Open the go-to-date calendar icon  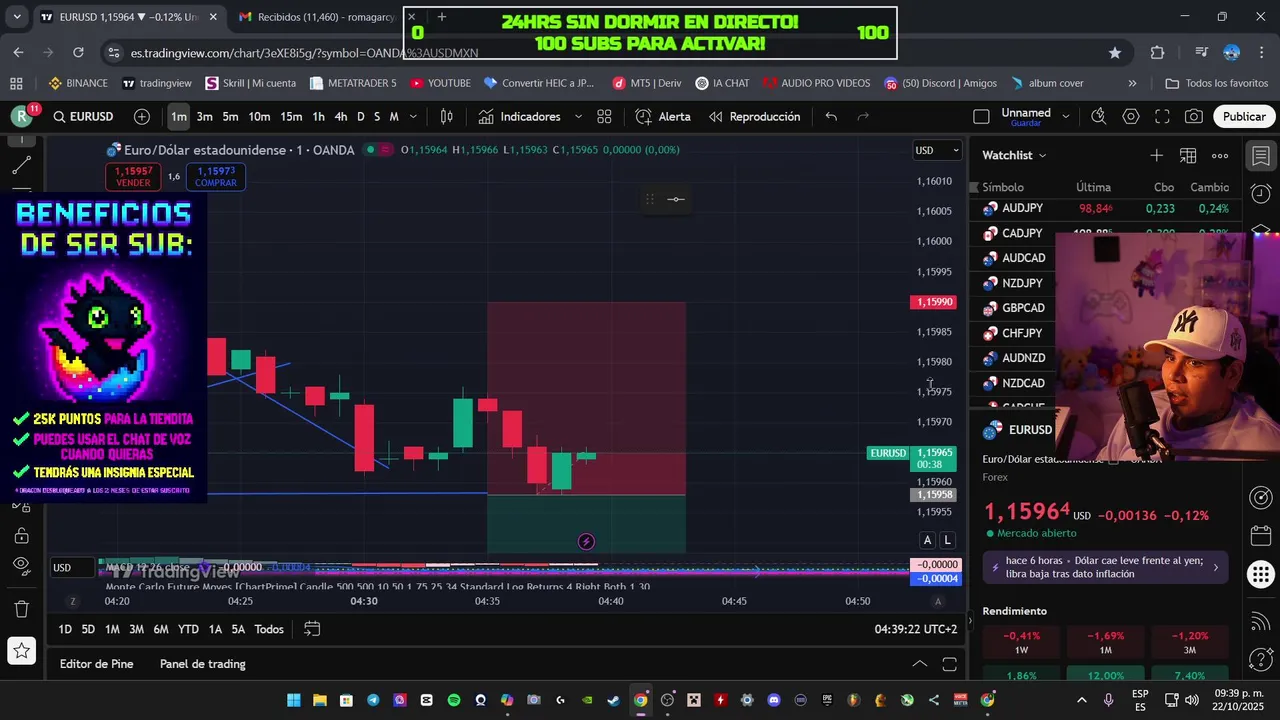click(312, 629)
